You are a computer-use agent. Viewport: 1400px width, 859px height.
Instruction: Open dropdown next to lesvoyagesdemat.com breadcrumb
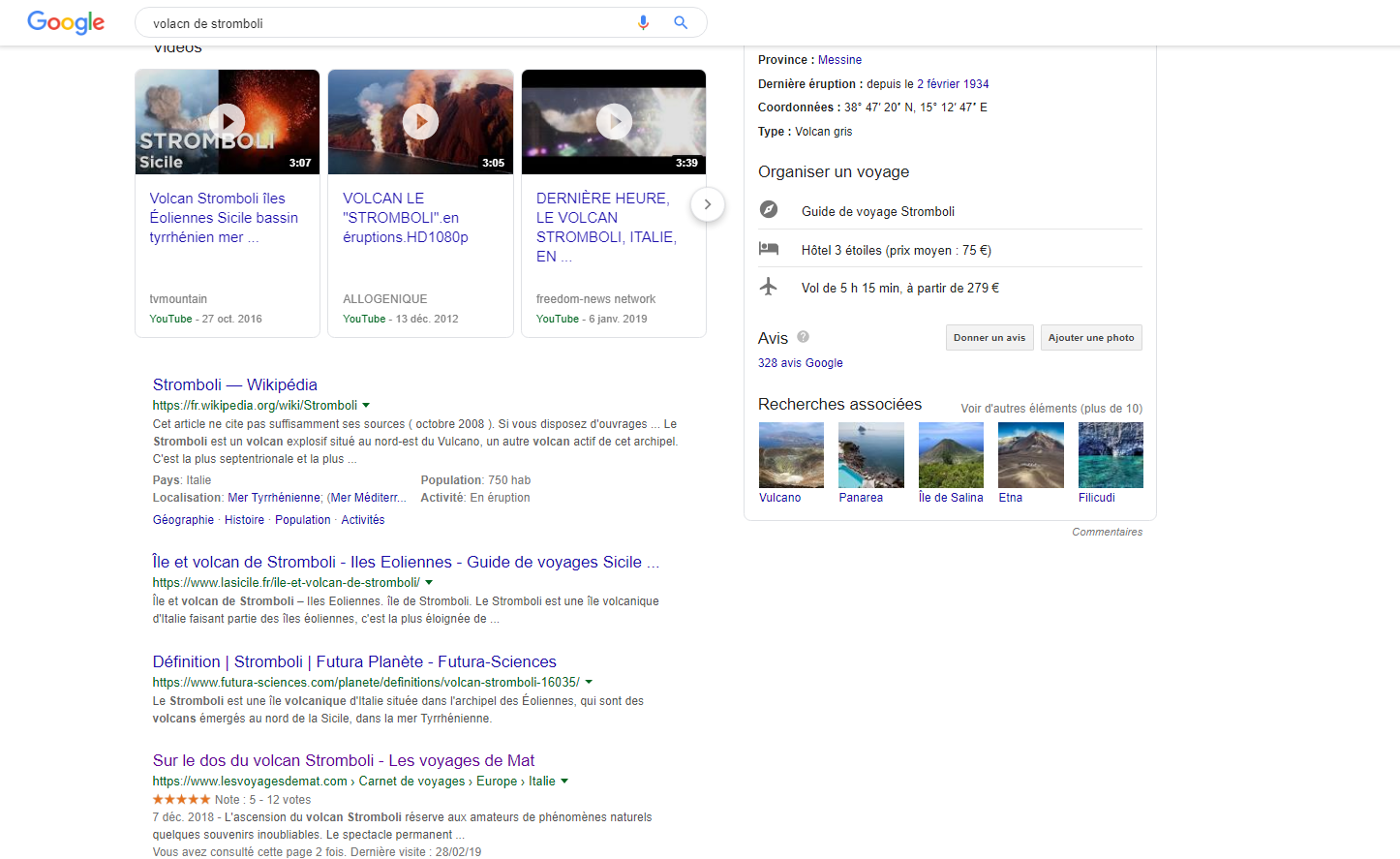pos(564,782)
